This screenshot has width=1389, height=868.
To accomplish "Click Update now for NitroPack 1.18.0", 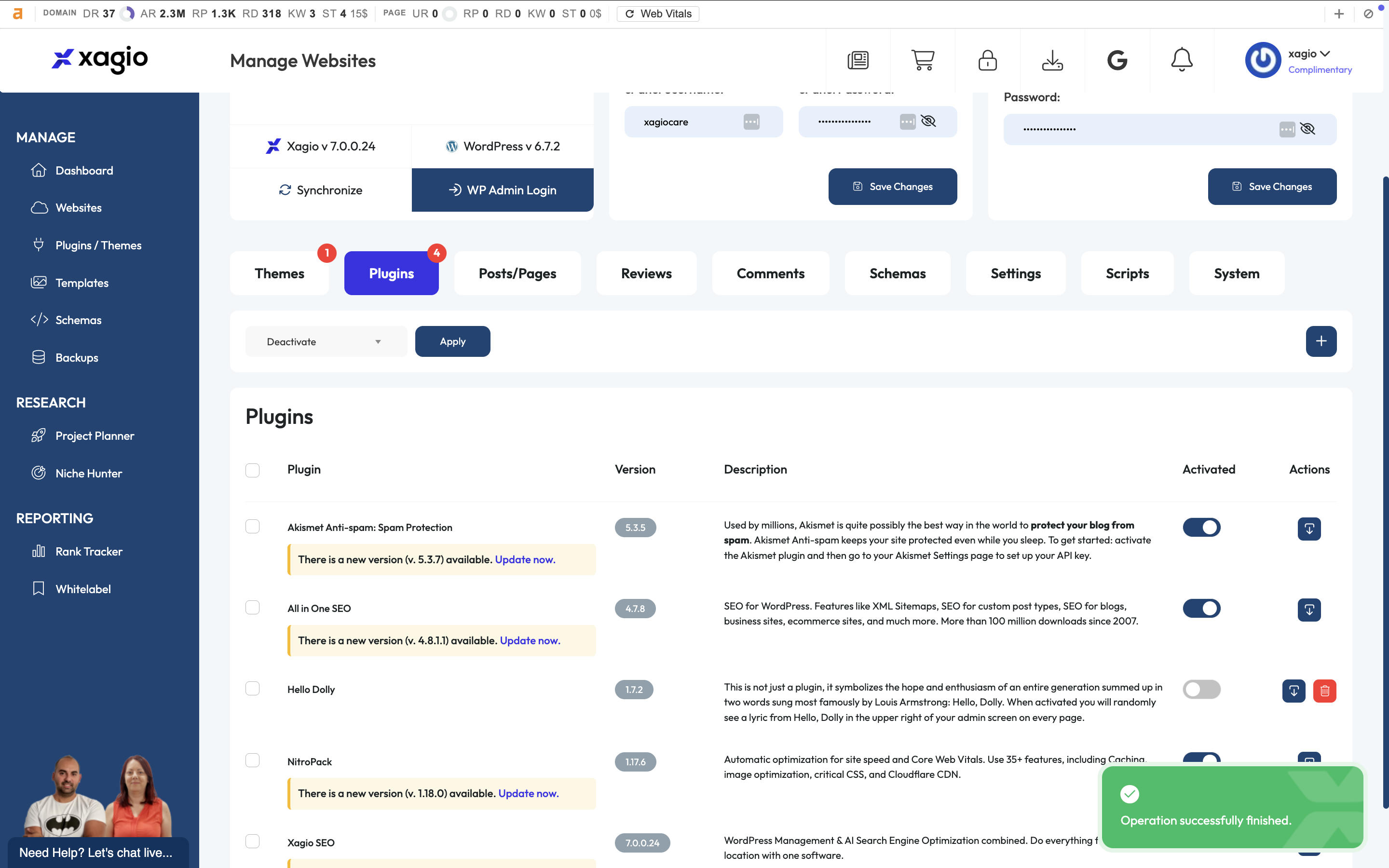I will [x=528, y=793].
